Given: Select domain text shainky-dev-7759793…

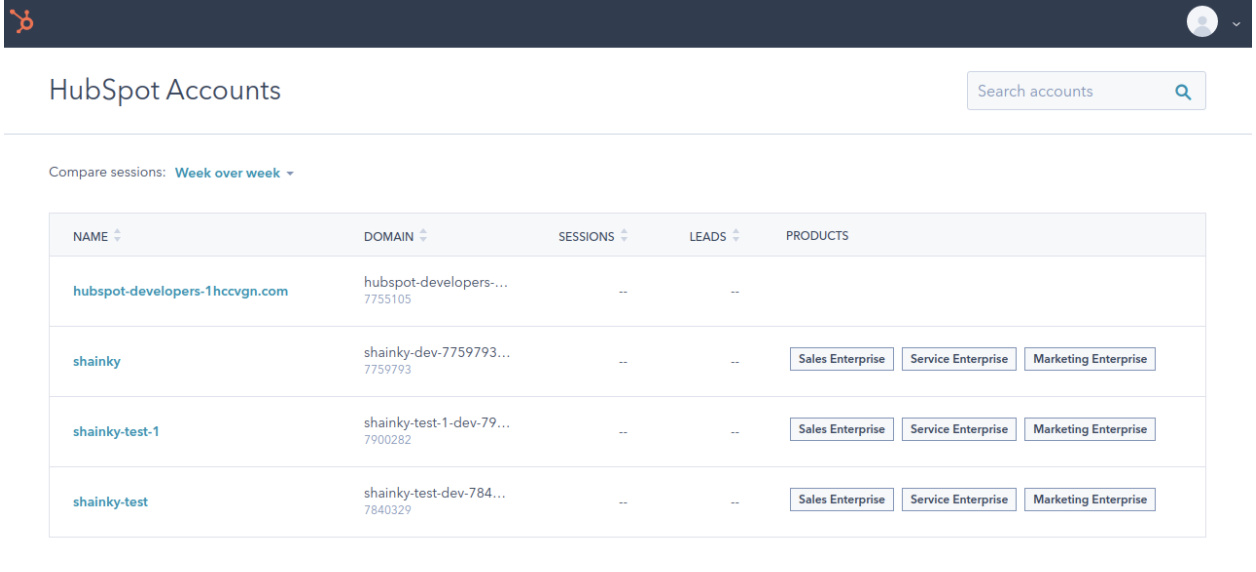Looking at the screenshot, I should click(439, 353).
